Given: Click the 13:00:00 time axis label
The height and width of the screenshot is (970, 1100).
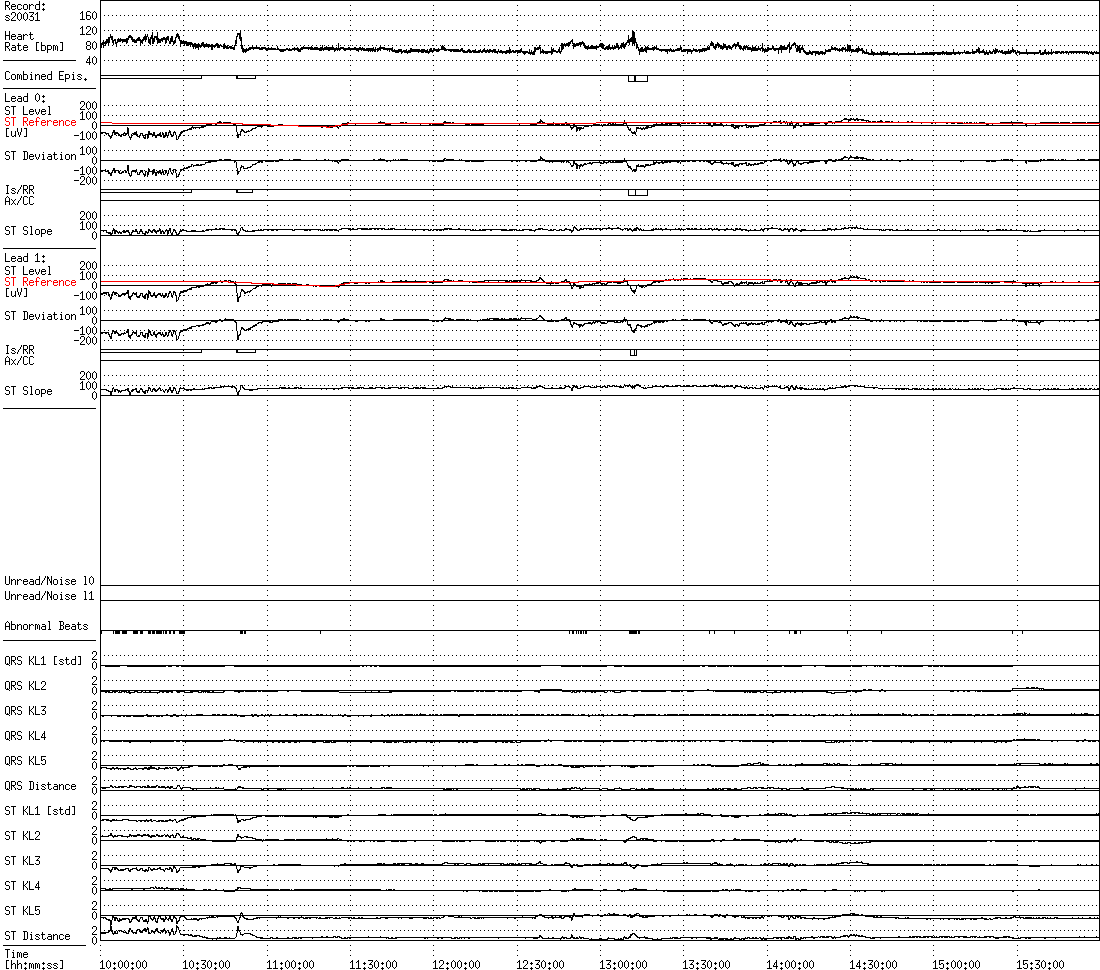Looking at the screenshot, I should pos(623,964).
